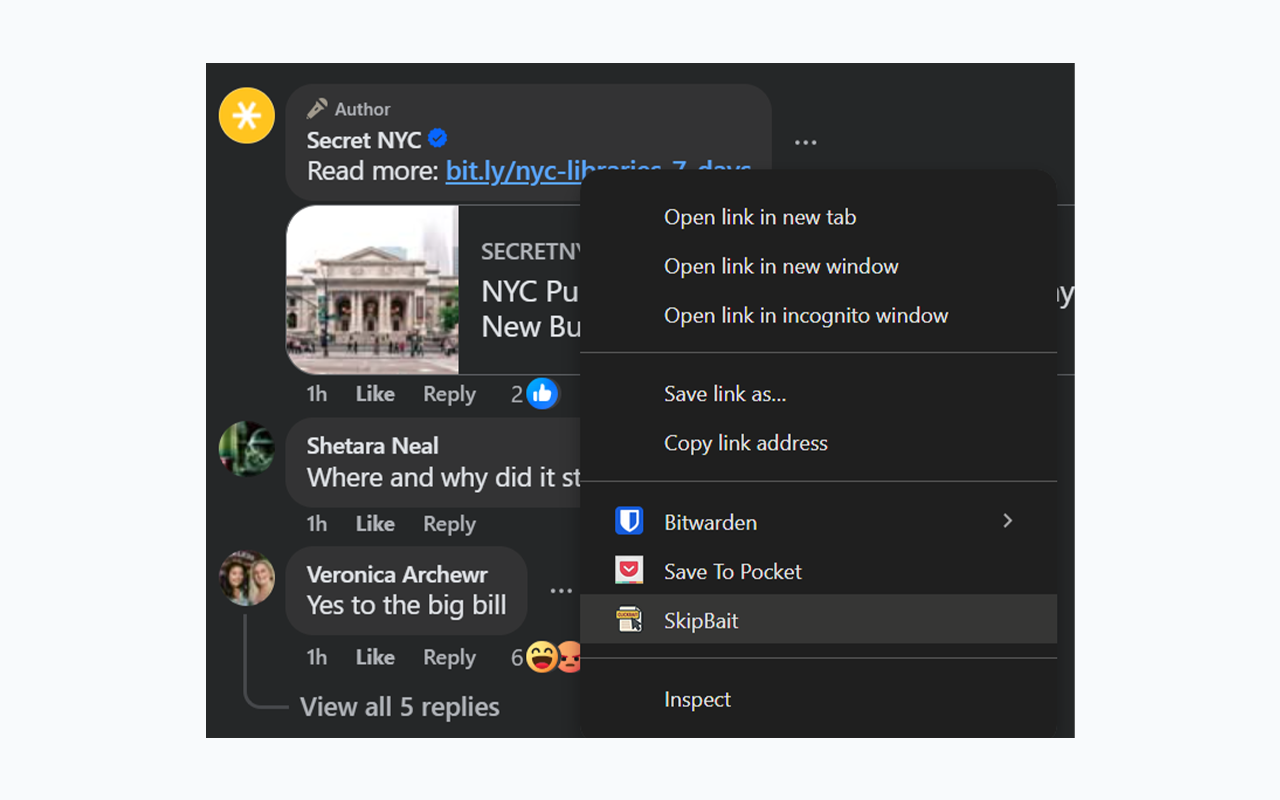Open the three-dot menu on Veronica's comment

click(561, 591)
